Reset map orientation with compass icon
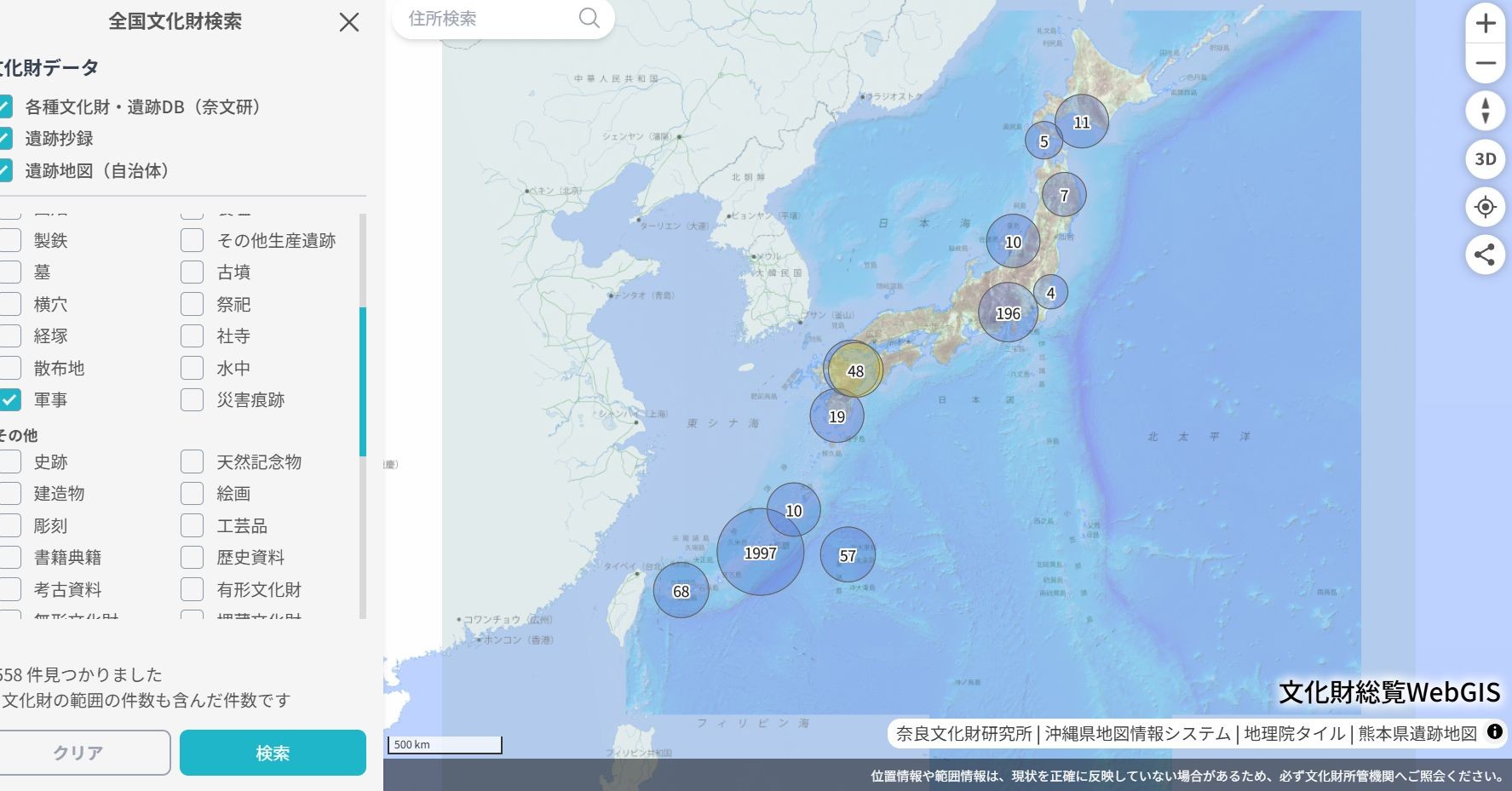 click(1485, 111)
